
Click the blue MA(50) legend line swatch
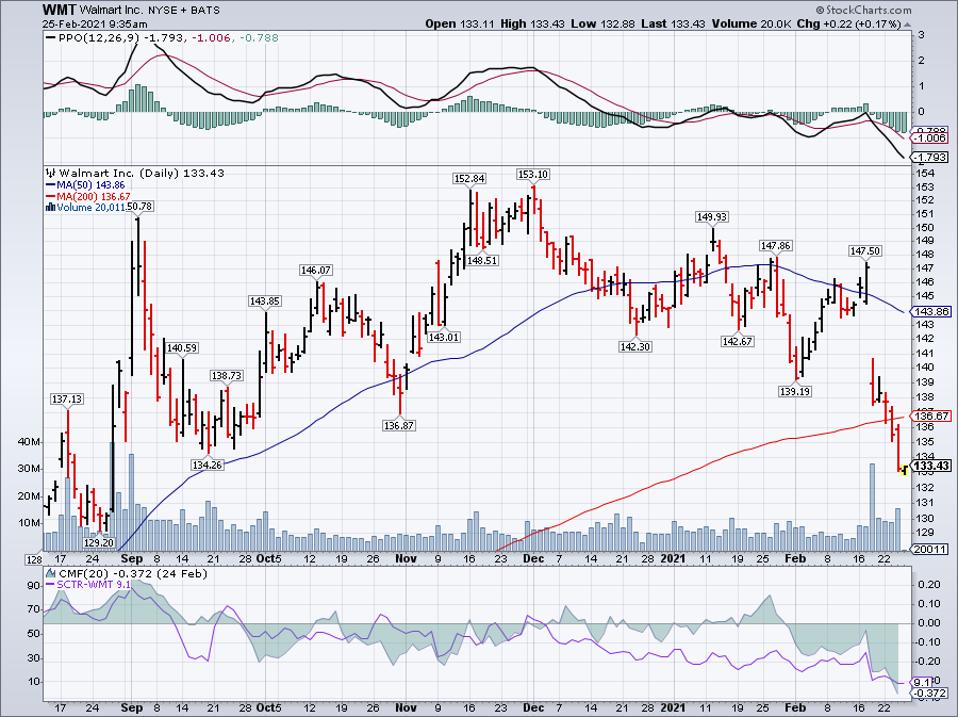[49, 184]
